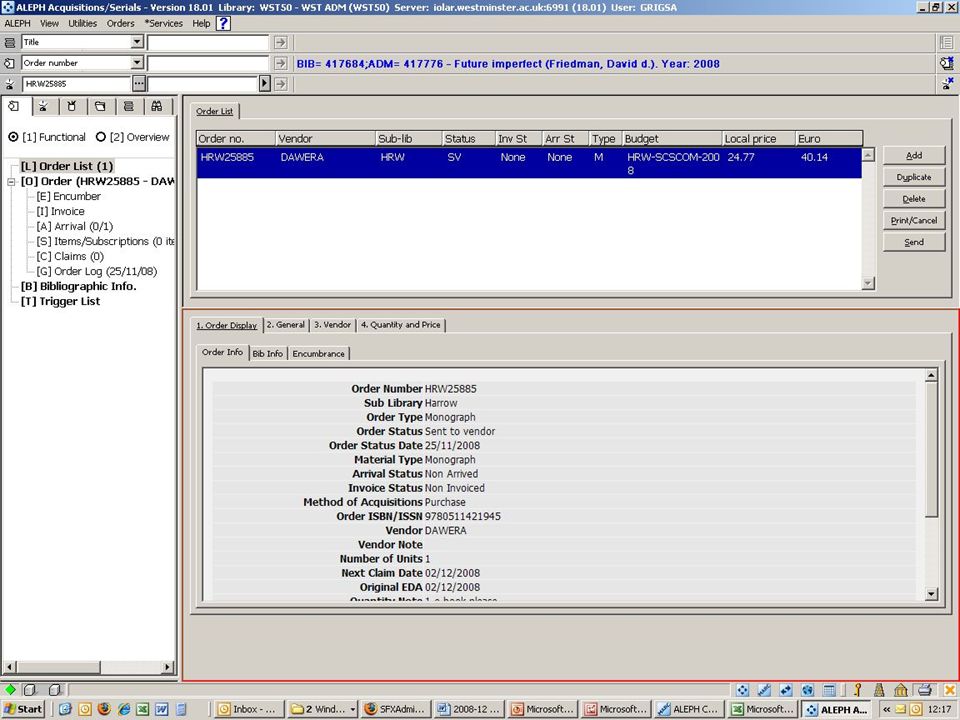Viewport: 960px width, 720px height.
Task: Select the [2] Overview radio button
Action: [x=101, y=137]
